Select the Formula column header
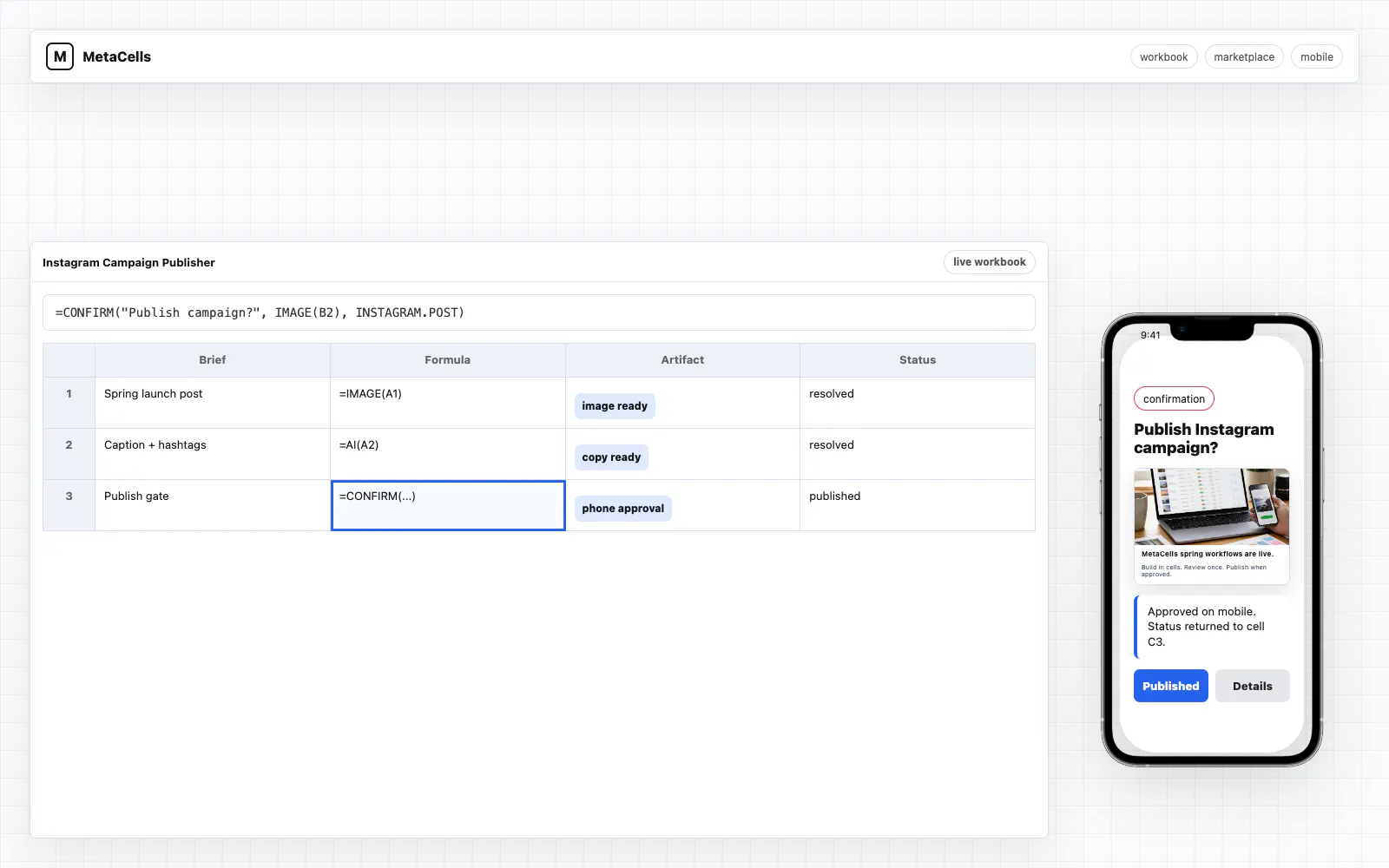 [x=447, y=359]
